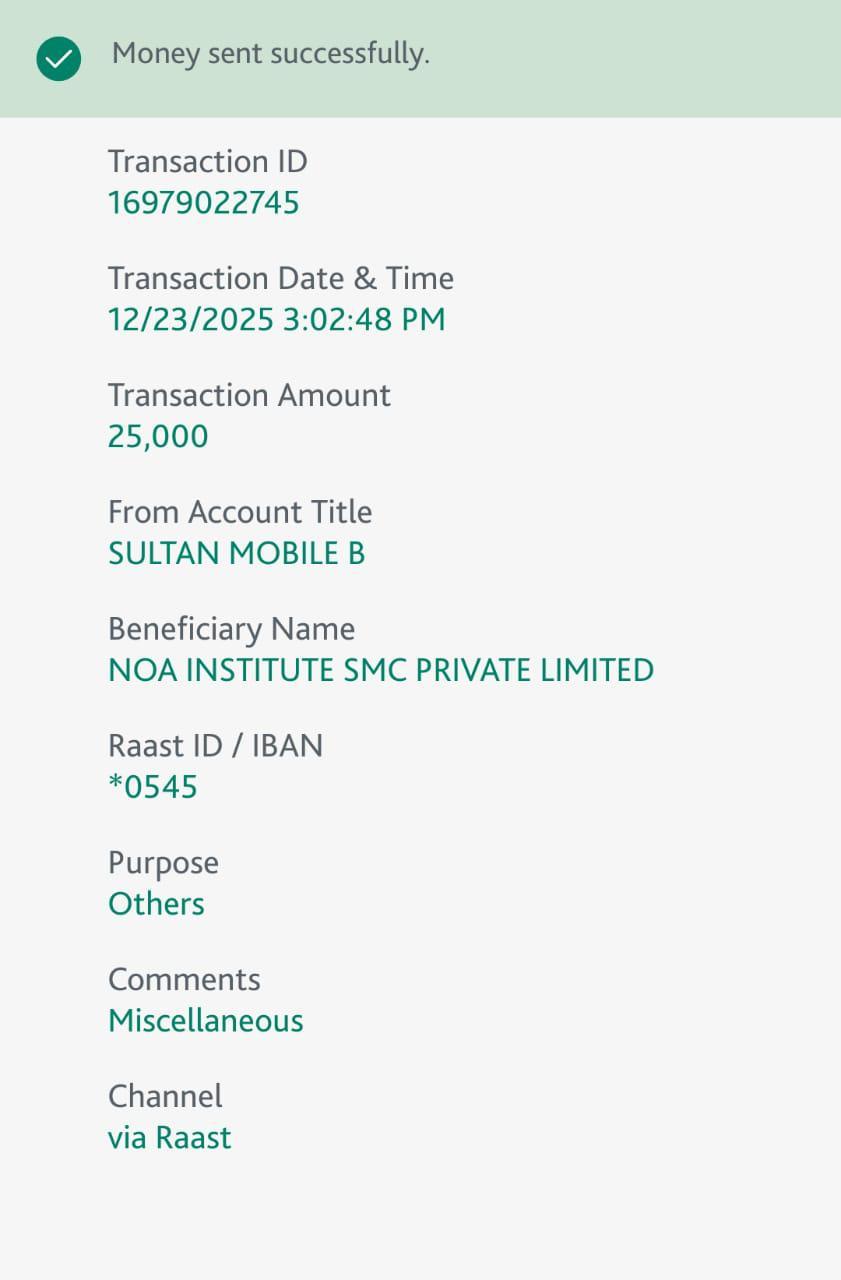The height and width of the screenshot is (1280, 841).
Task: Tap the purpose value Others
Action: 156,904
